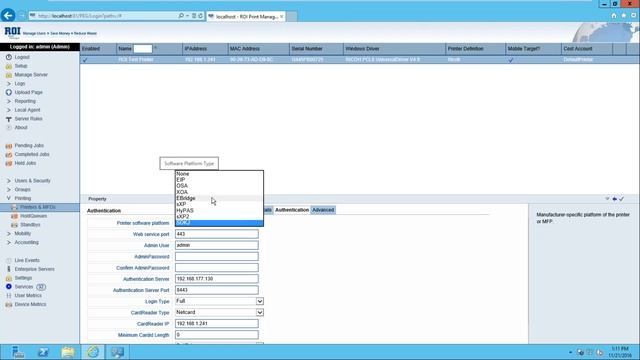This screenshot has height=360, width=640.
Task: Click the Web service port field
Action: coord(217,234)
